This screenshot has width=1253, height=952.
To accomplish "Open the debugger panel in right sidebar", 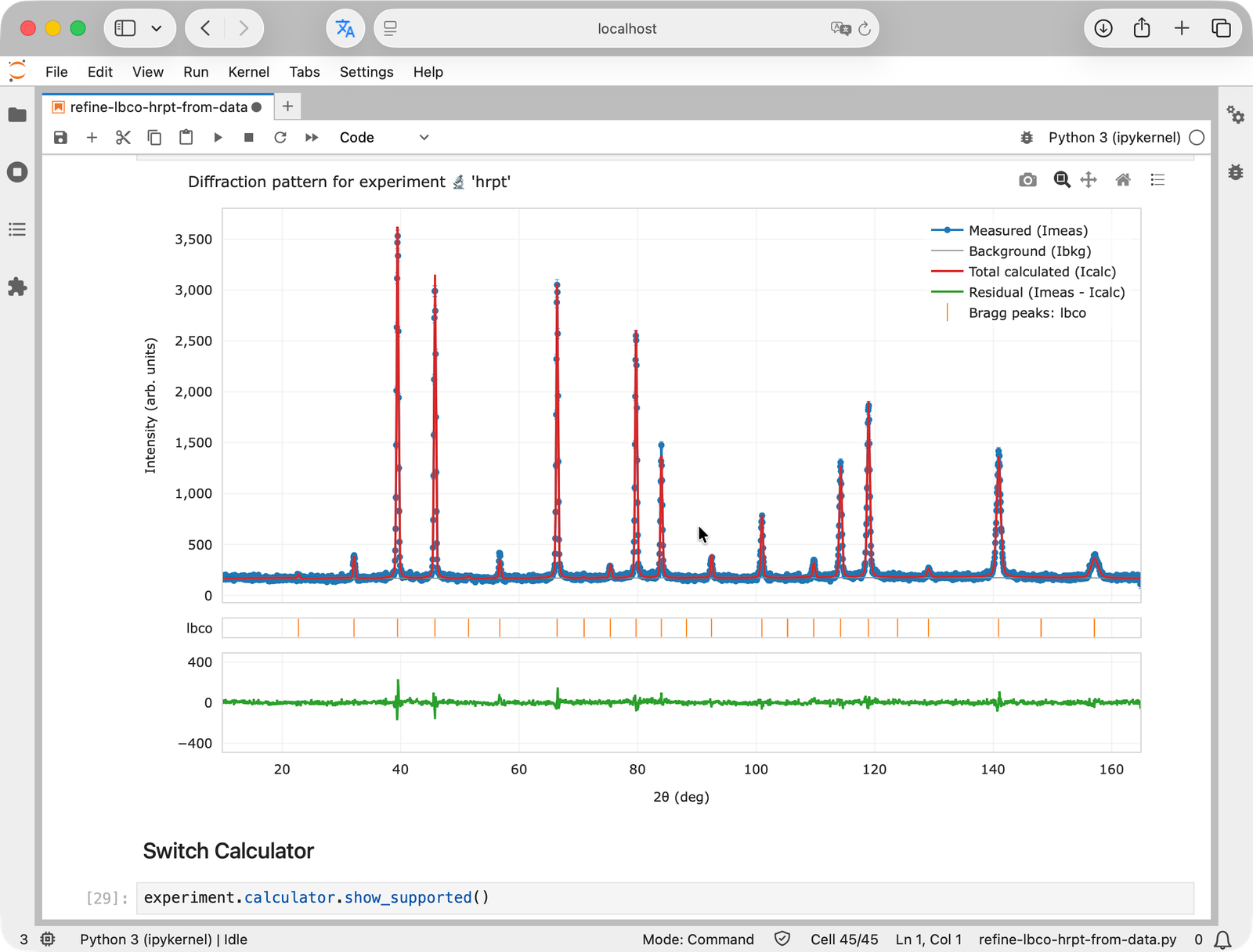I will pyautogui.click(x=1236, y=172).
